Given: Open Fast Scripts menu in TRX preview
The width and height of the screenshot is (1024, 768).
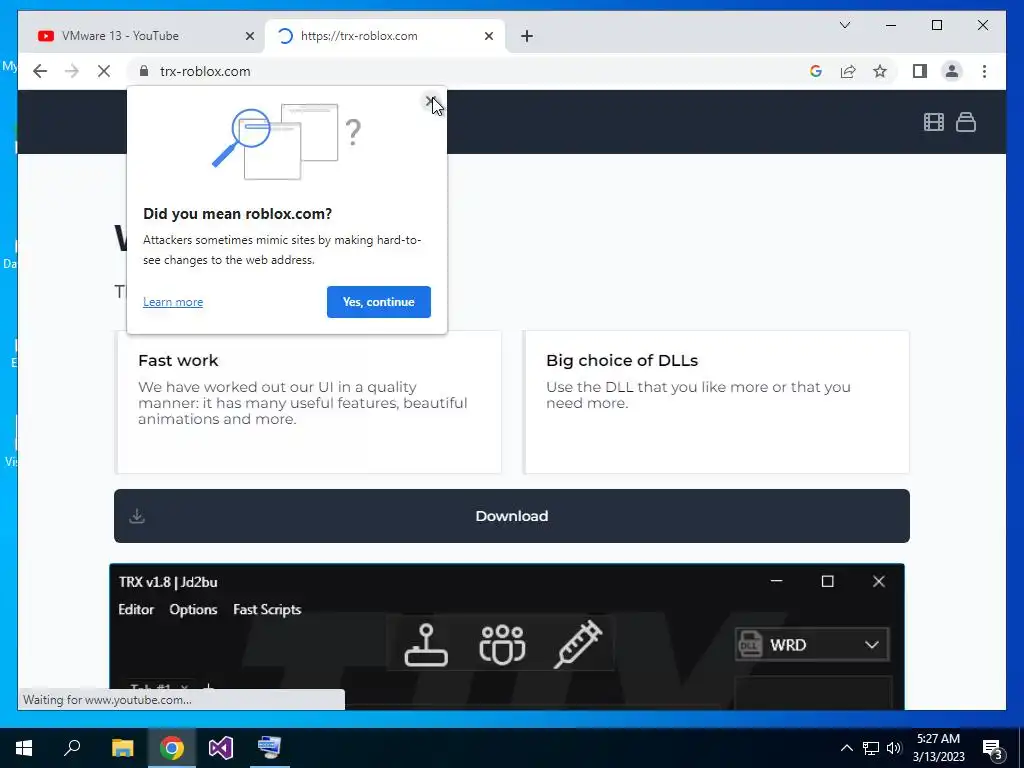Looking at the screenshot, I should click(267, 609).
